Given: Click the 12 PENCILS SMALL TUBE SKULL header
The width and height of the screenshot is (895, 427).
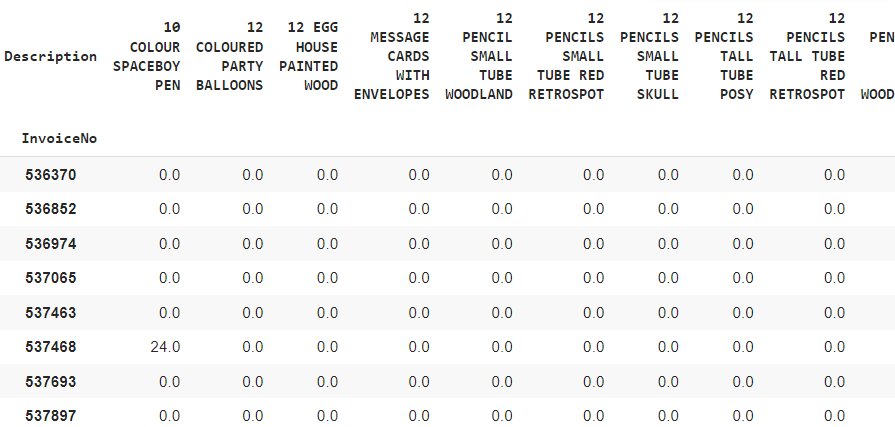Looking at the screenshot, I should [x=658, y=57].
